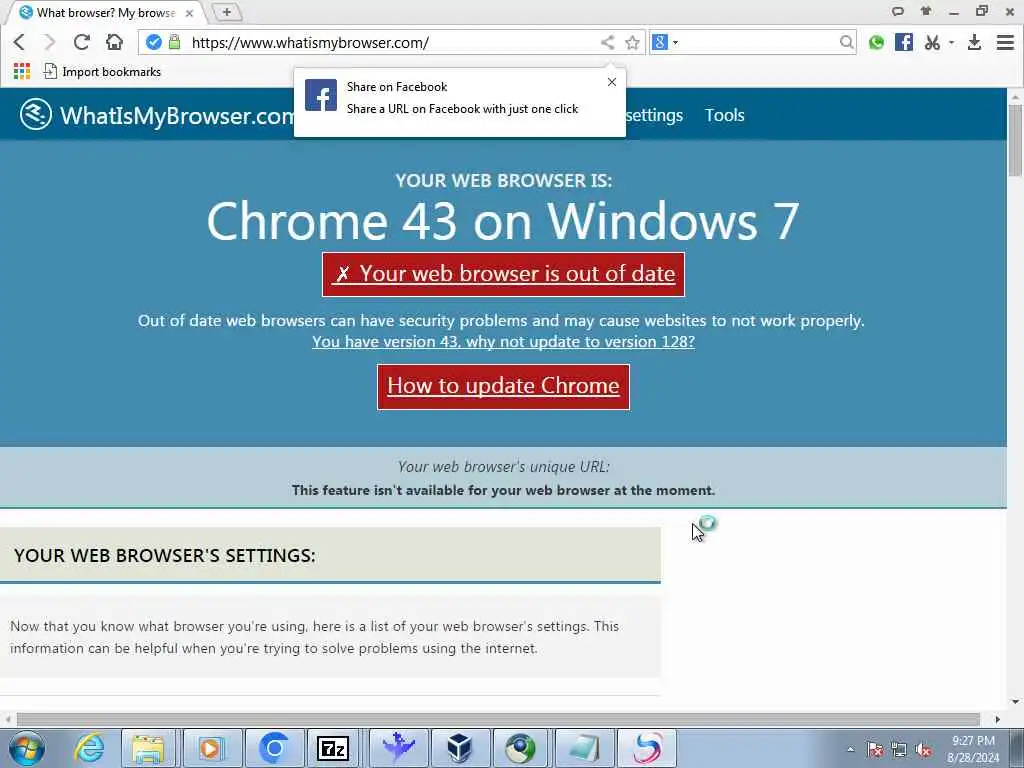The height and width of the screenshot is (768, 1024).
Task: Close the 'What browser?' tab
Action: [189, 12]
